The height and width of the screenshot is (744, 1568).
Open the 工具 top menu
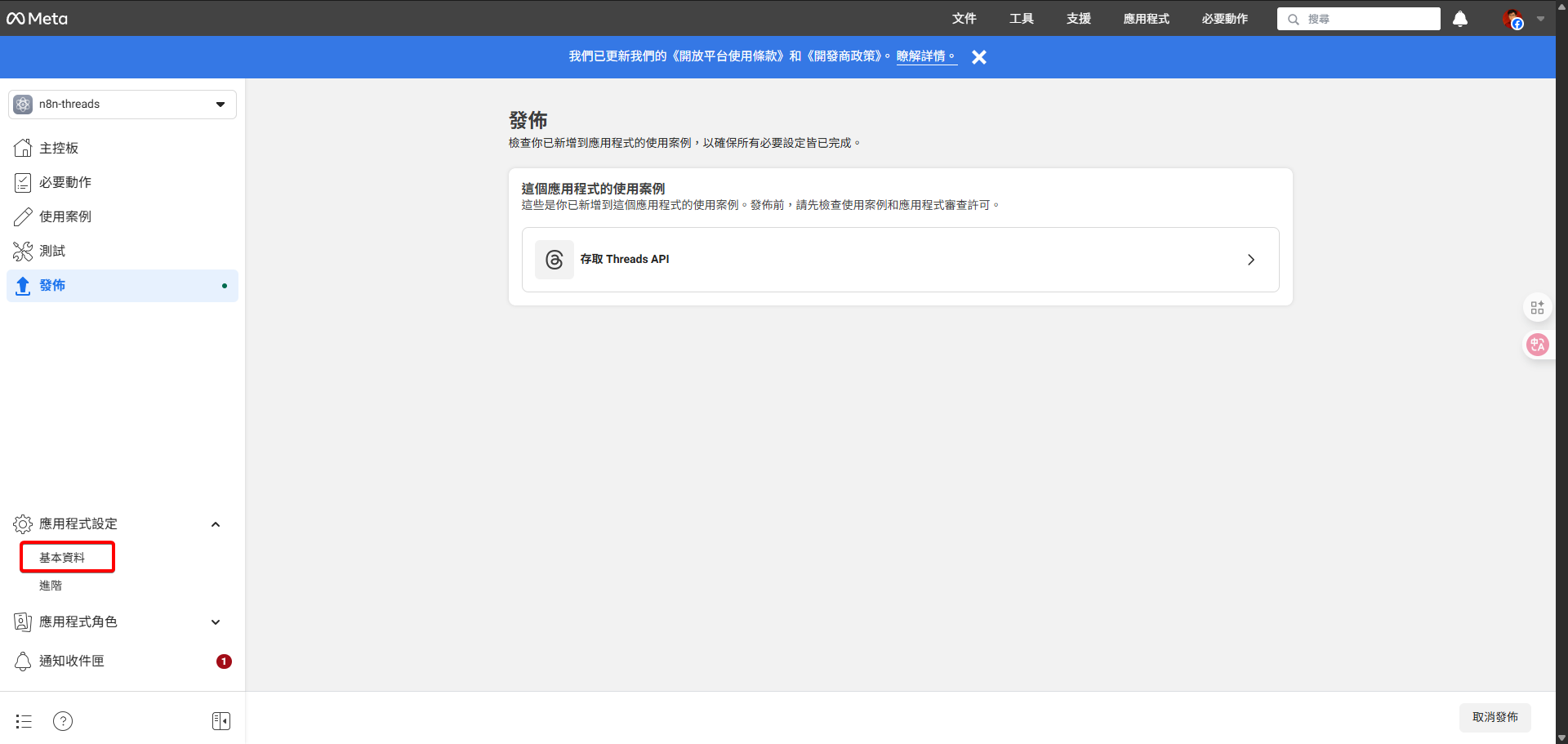point(1021,19)
